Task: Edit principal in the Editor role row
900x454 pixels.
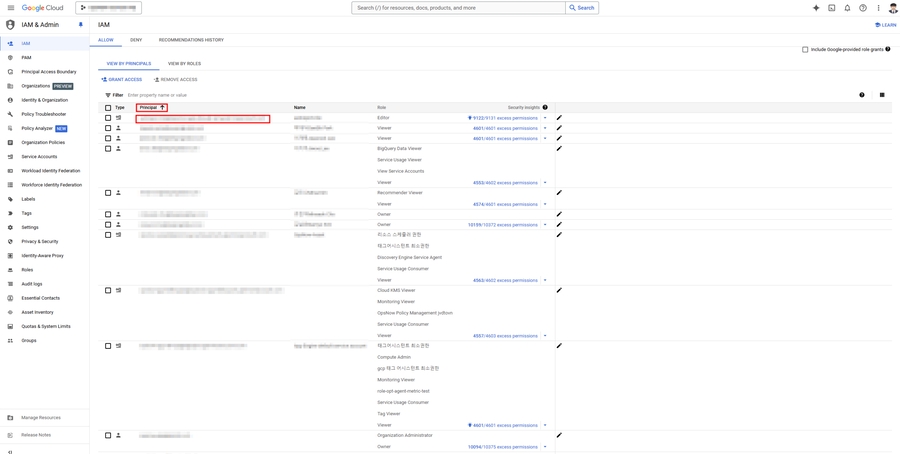Action: coord(559,118)
